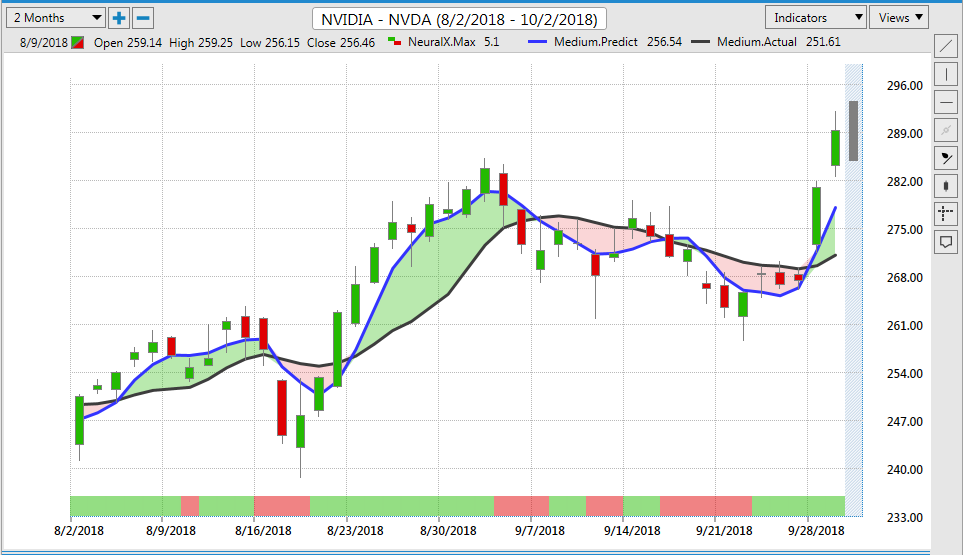Click the 'Open 259.14' value

(128, 43)
